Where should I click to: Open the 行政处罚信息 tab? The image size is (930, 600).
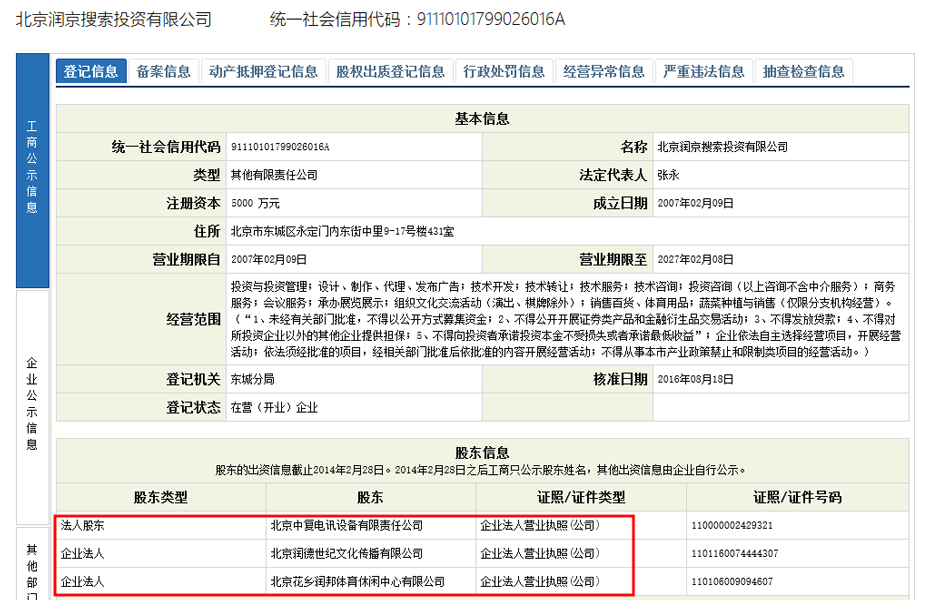point(504,71)
